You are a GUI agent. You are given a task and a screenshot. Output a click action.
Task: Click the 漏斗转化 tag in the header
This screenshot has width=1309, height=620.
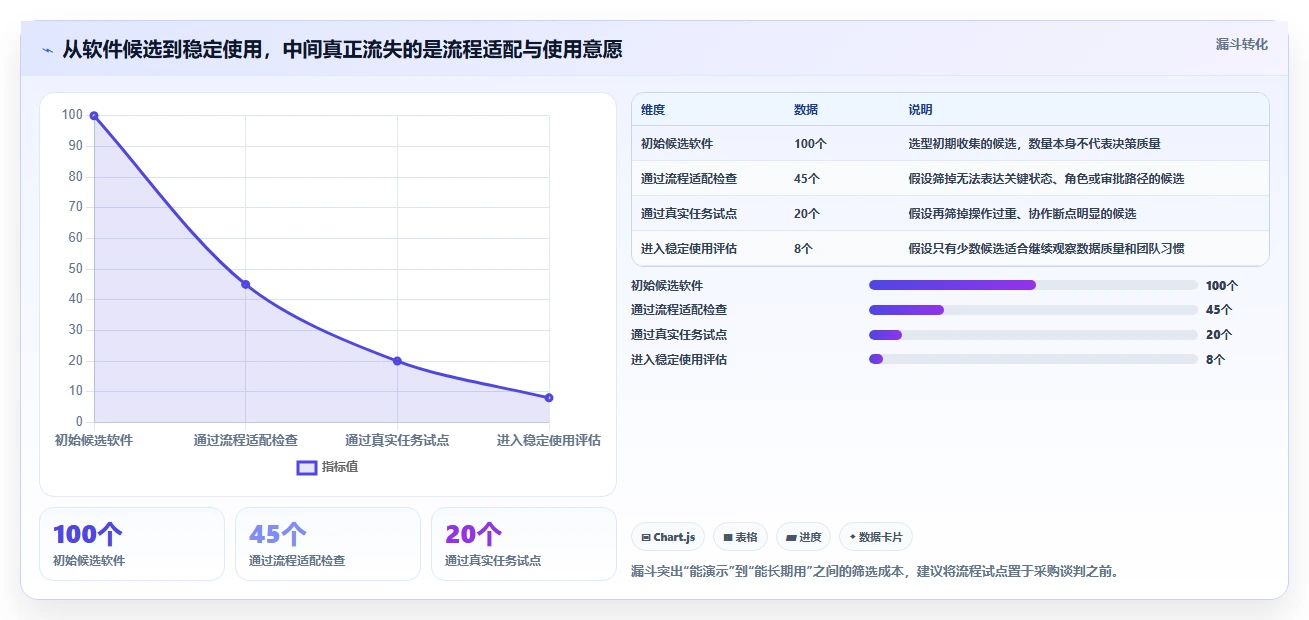[1241, 44]
